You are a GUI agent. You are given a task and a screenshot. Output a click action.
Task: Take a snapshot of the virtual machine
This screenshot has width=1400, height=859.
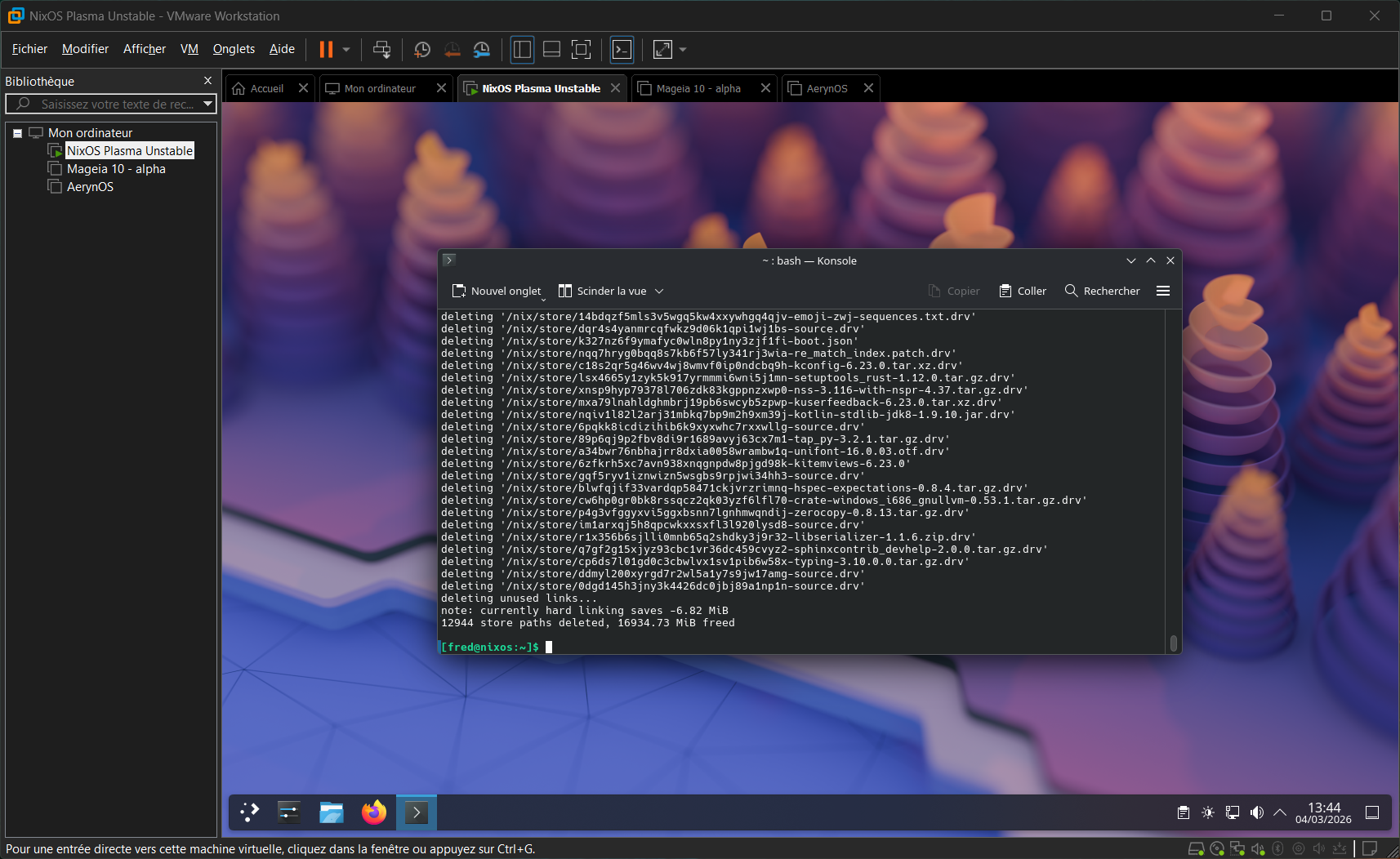click(422, 50)
